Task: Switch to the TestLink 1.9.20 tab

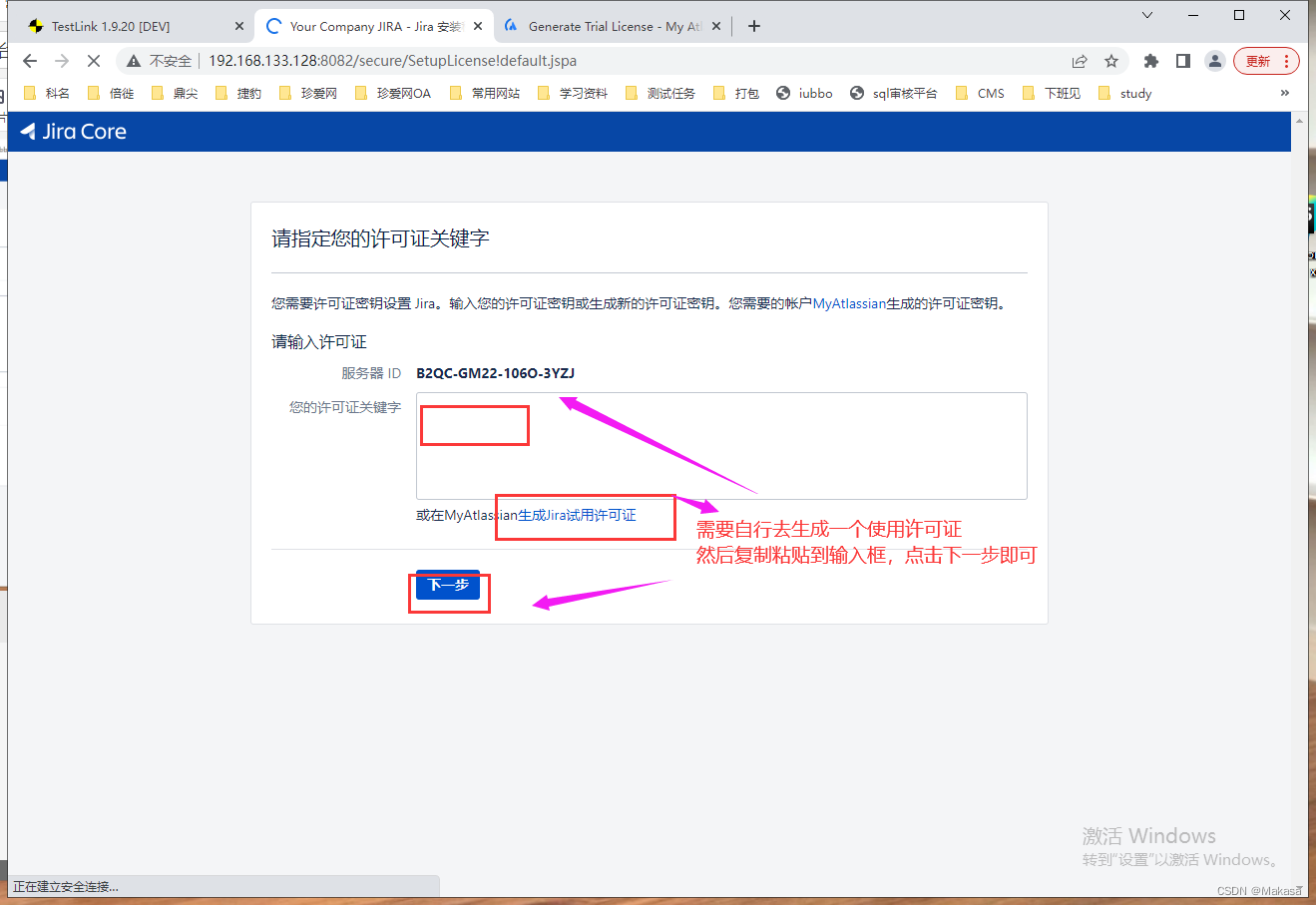Action: click(136, 26)
